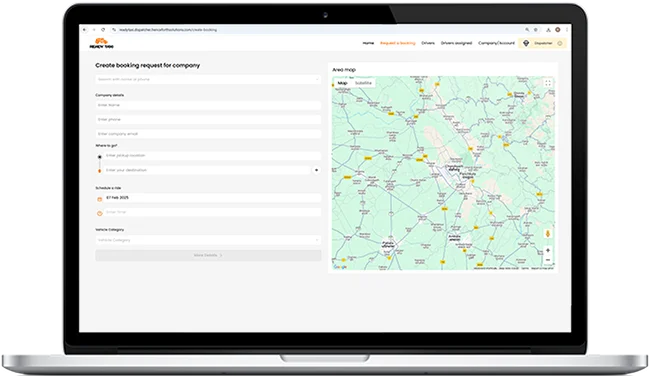The image size is (650, 376).
Task: Click the Terms link on the map
Action: click(x=525, y=268)
